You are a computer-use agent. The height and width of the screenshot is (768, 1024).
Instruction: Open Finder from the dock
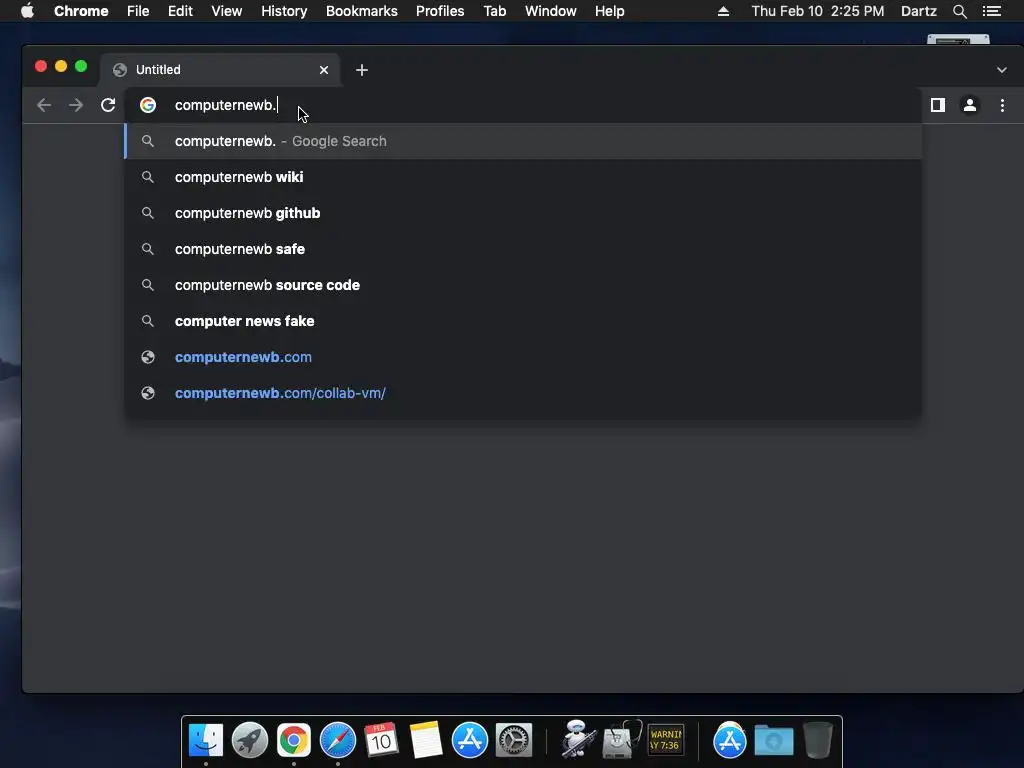click(206, 740)
